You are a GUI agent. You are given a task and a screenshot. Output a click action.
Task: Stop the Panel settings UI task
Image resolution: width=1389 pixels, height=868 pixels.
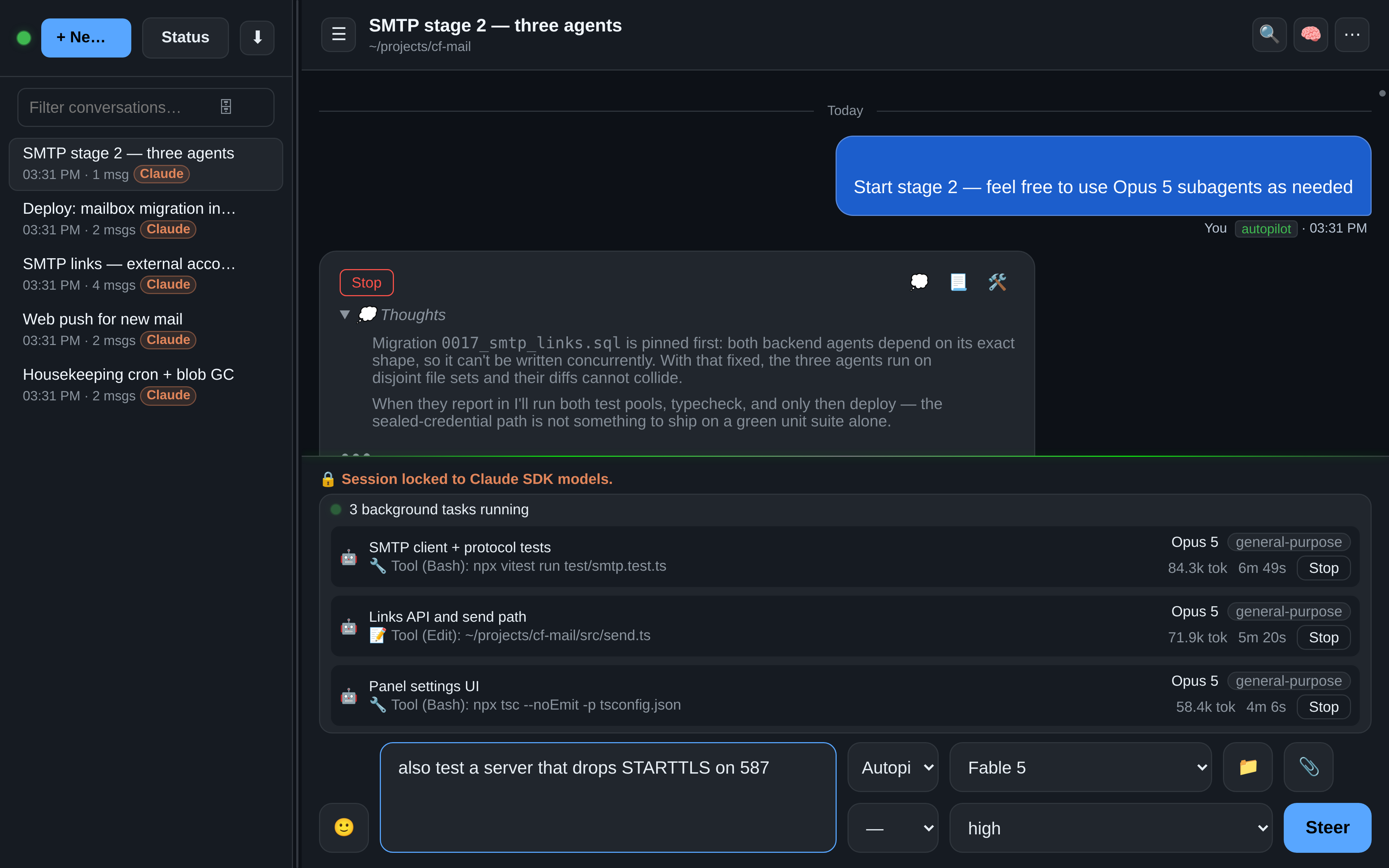click(1324, 707)
